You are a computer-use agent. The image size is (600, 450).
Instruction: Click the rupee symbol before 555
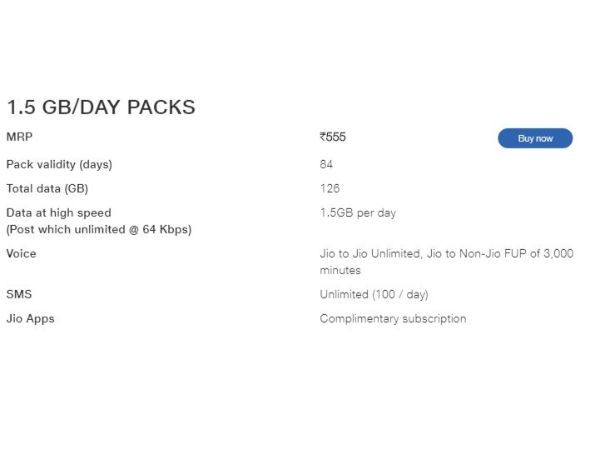point(323,138)
